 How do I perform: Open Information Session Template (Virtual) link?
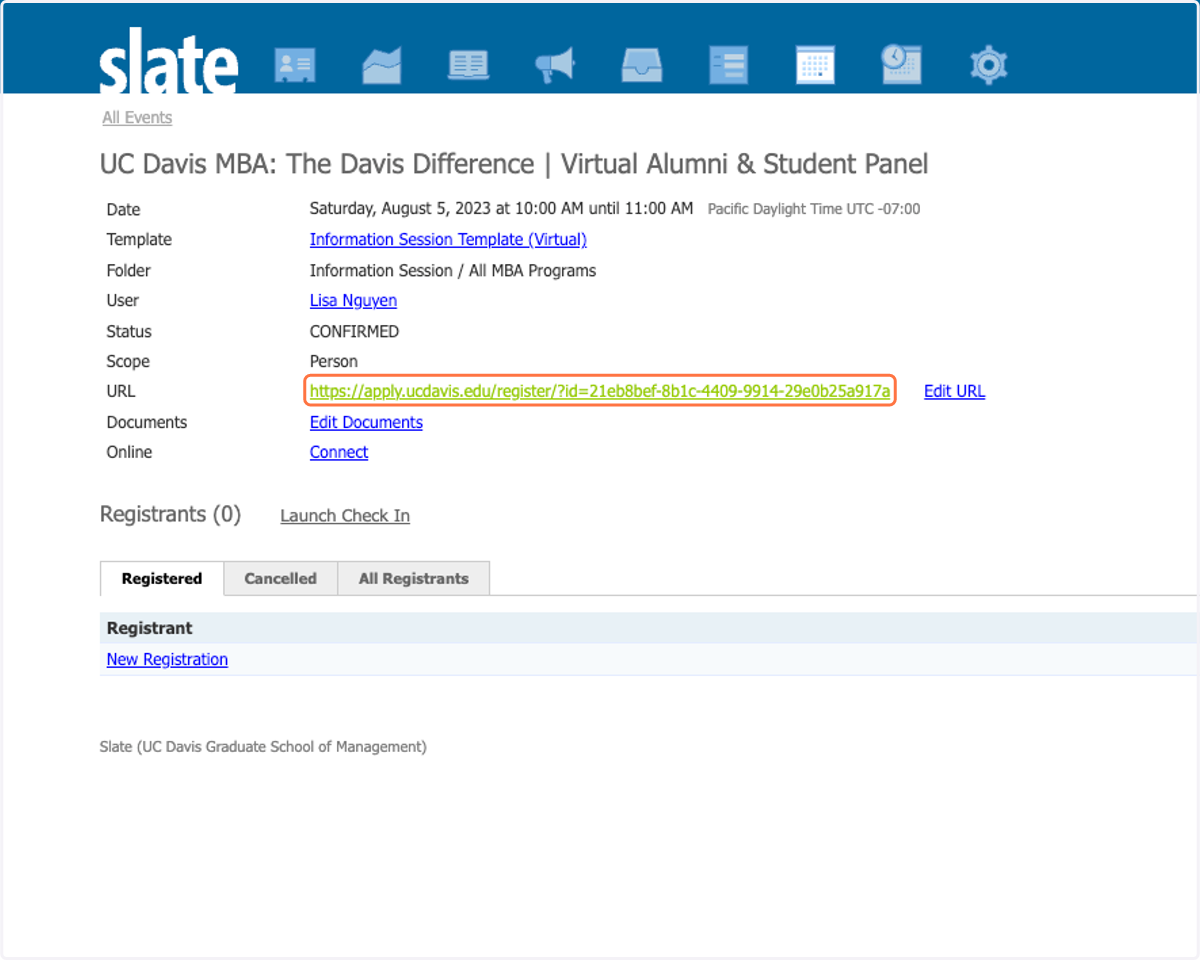(448, 240)
